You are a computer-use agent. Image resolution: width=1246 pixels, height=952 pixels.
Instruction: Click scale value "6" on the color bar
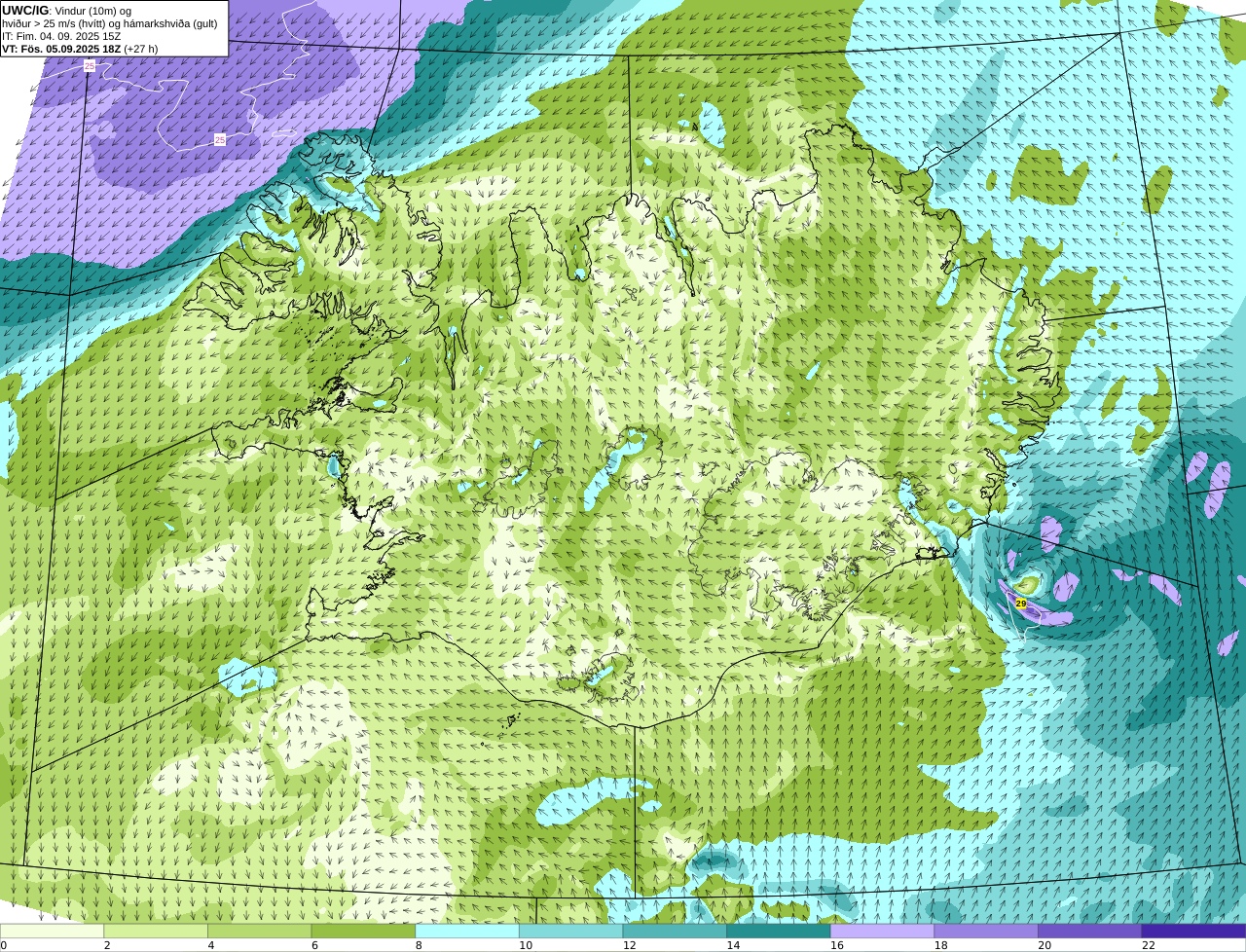(x=314, y=945)
